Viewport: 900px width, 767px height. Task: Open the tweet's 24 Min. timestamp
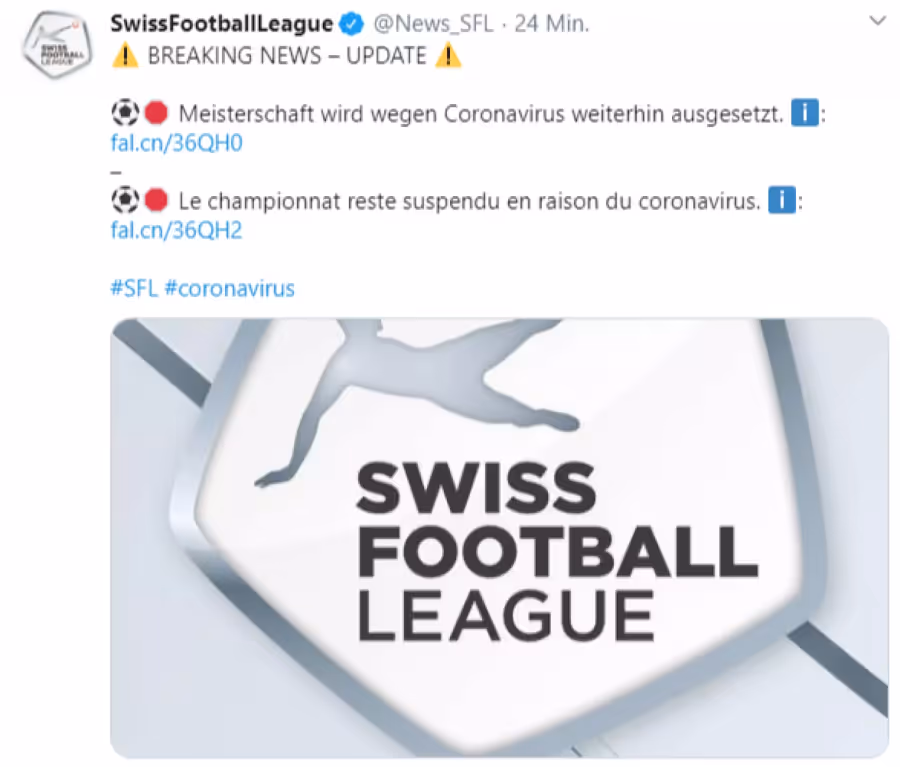tap(552, 24)
